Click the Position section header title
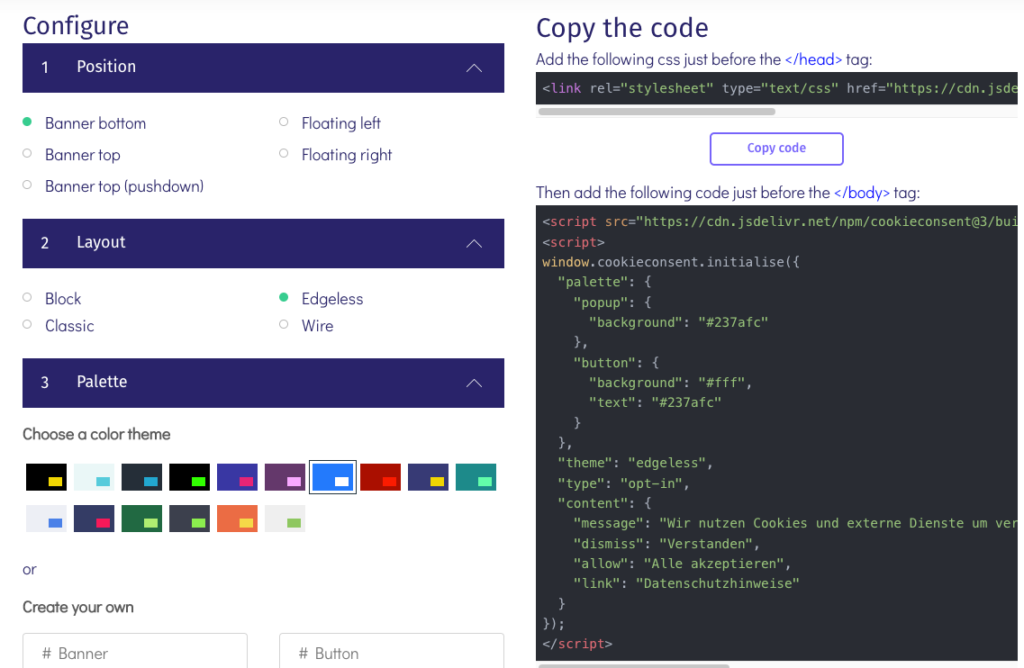Viewport: 1024px width, 668px height. point(106,67)
